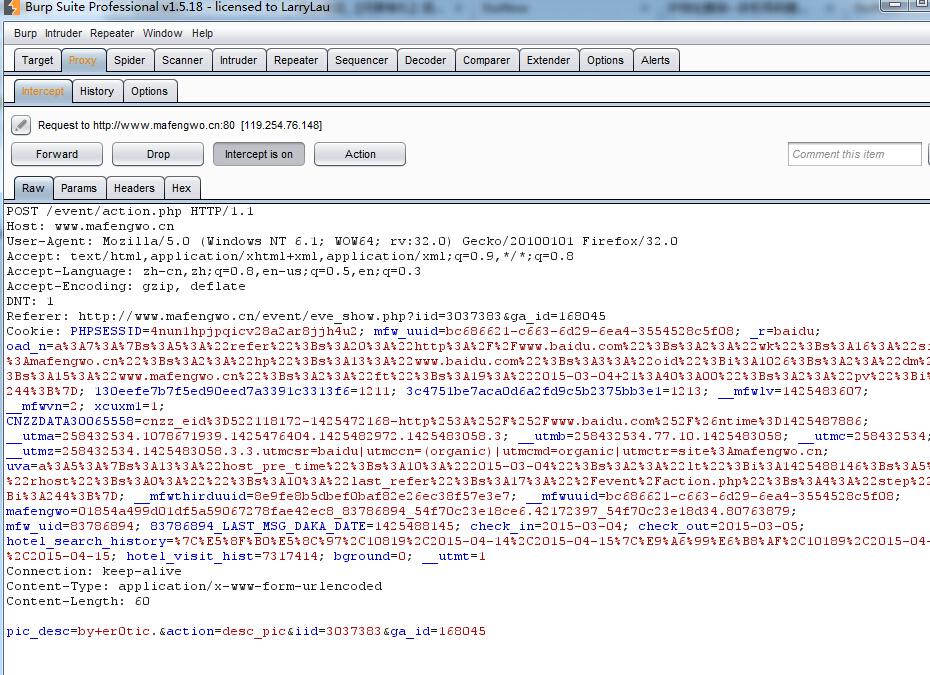Click the User-Agent header line
930x675 pixels.
tap(342, 241)
